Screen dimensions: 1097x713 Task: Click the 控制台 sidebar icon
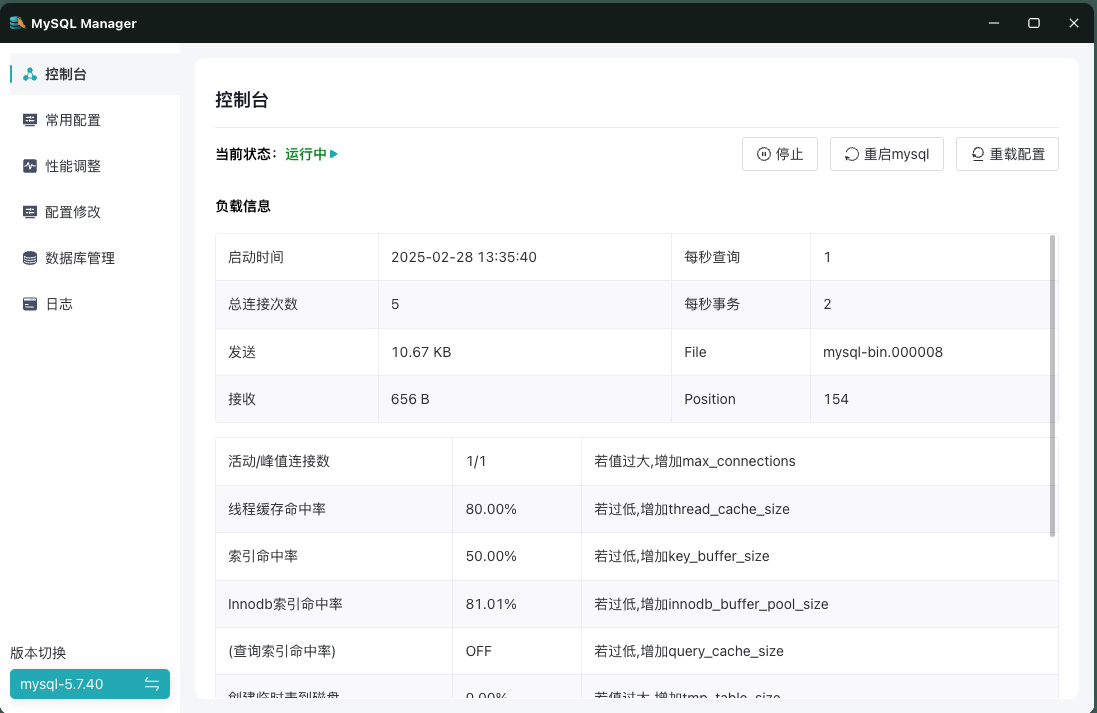pyautogui.click(x=29, y=74)
